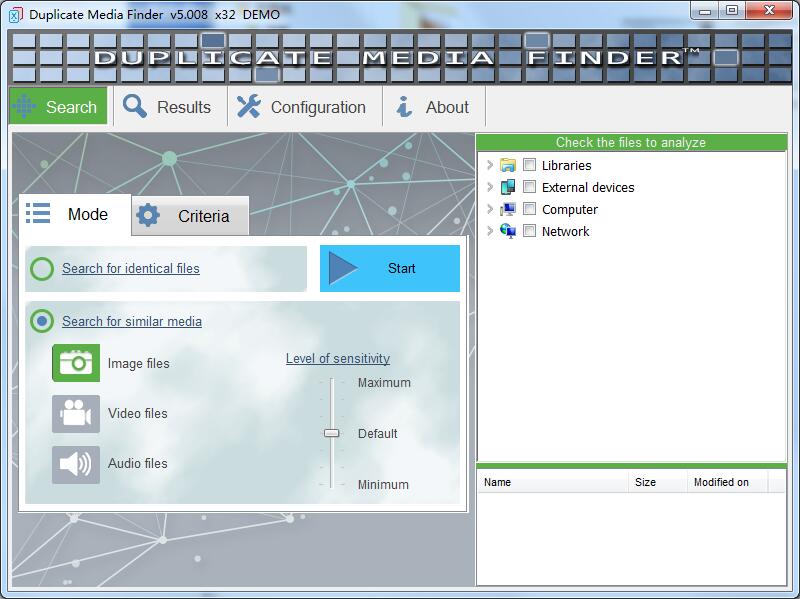
Task: Click the wrench icon on Configuration tab
Action: pyautogui.click(x=248, y=107)
